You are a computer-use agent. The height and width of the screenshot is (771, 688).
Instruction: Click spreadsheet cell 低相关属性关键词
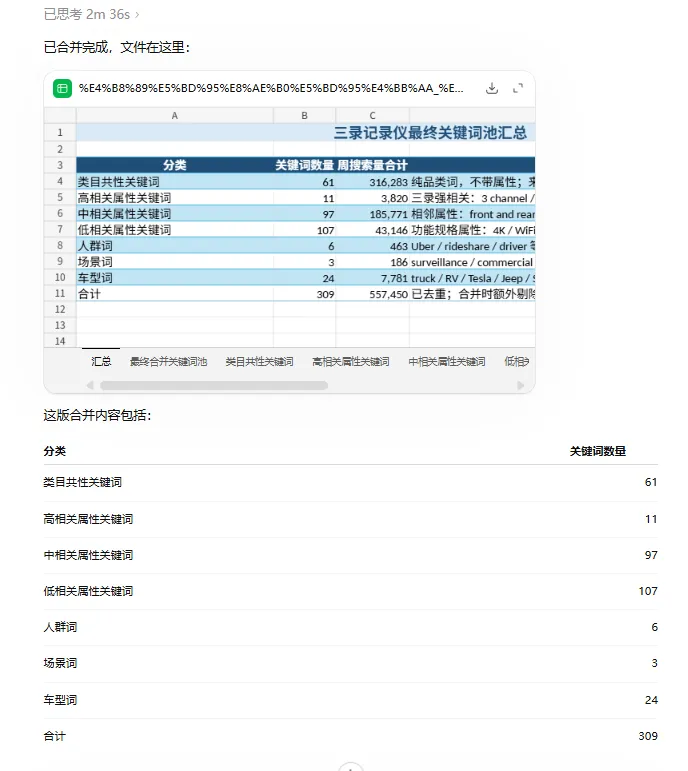tap(175, 230)
